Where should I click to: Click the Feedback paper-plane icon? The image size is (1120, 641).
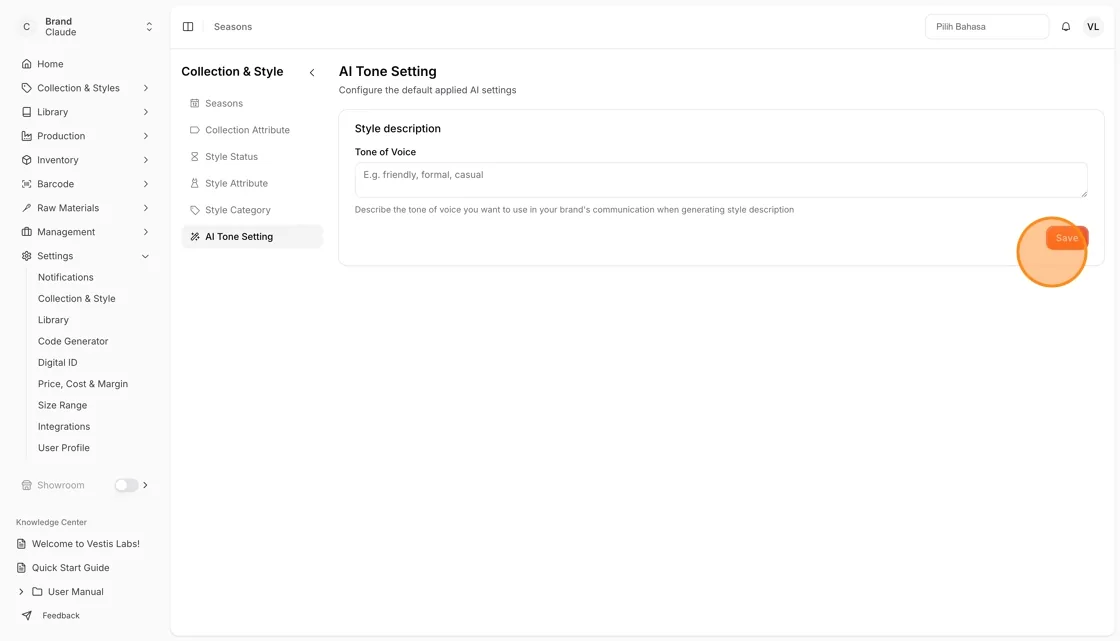tap(26, 615)
